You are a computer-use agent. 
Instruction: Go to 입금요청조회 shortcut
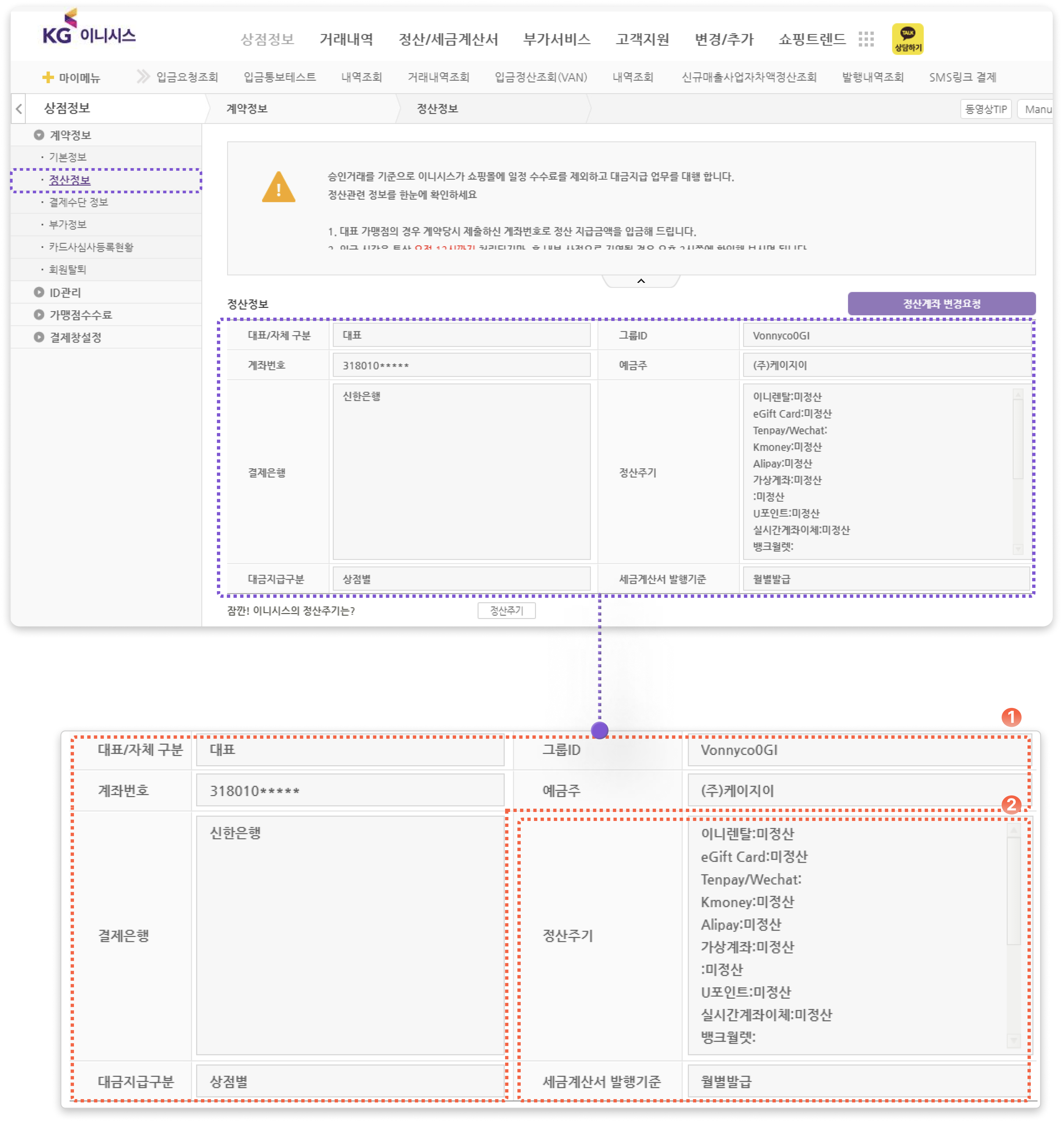coord(187,77)
